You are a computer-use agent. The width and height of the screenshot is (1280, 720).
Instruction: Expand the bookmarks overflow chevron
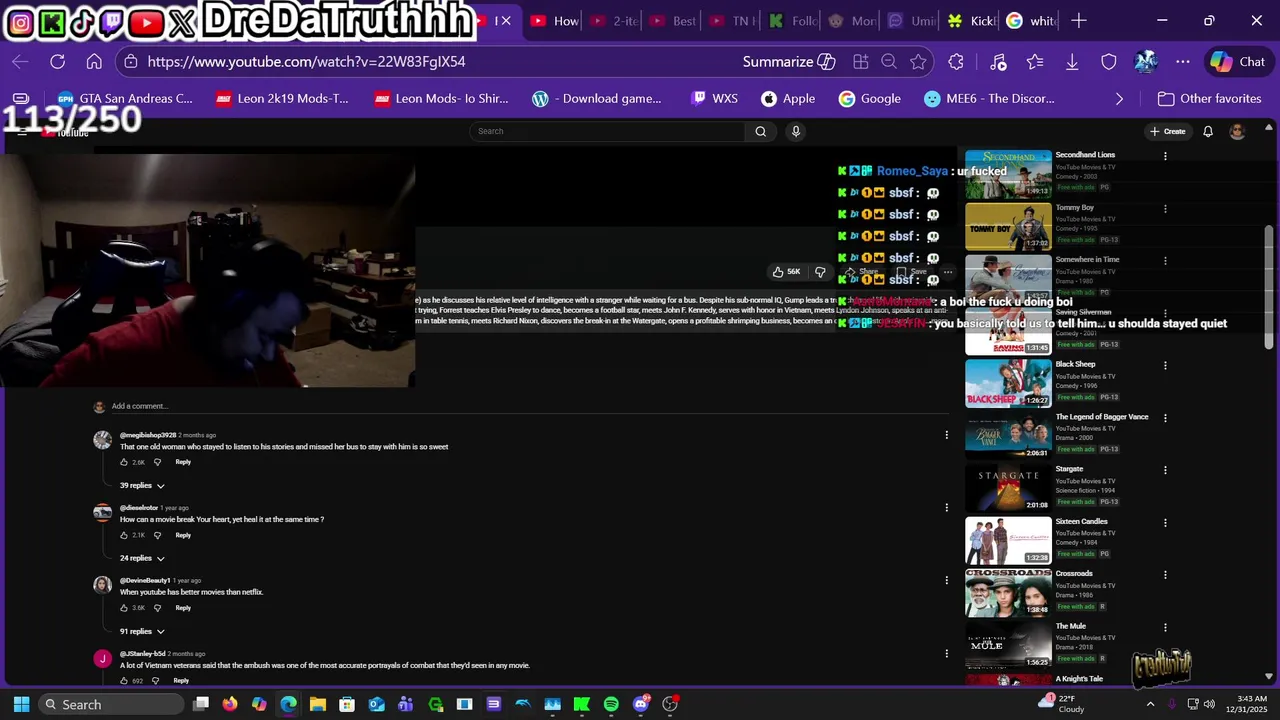(1119, 99)
